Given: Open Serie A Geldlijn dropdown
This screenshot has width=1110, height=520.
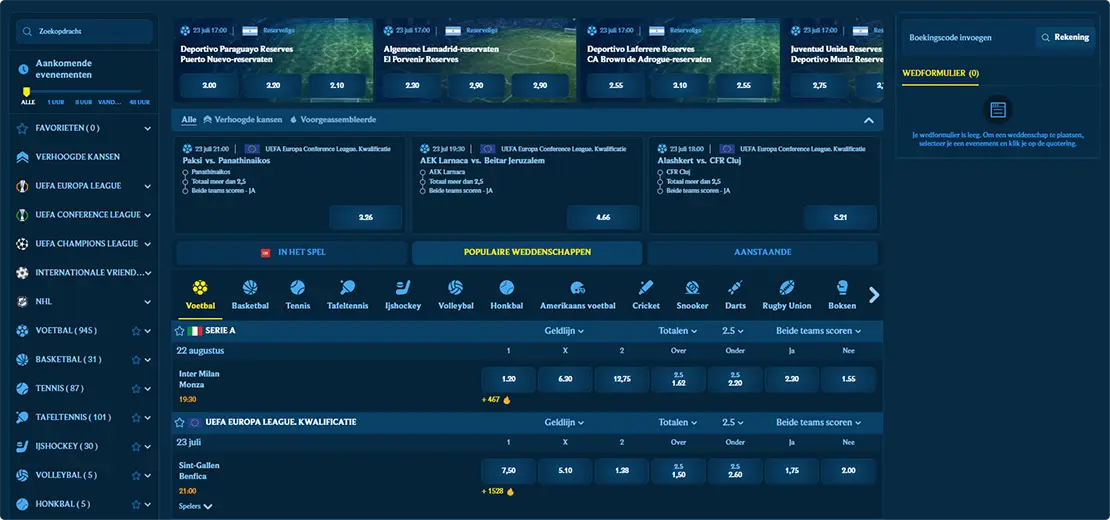Looking at the screenshot, I should [564, 330].
